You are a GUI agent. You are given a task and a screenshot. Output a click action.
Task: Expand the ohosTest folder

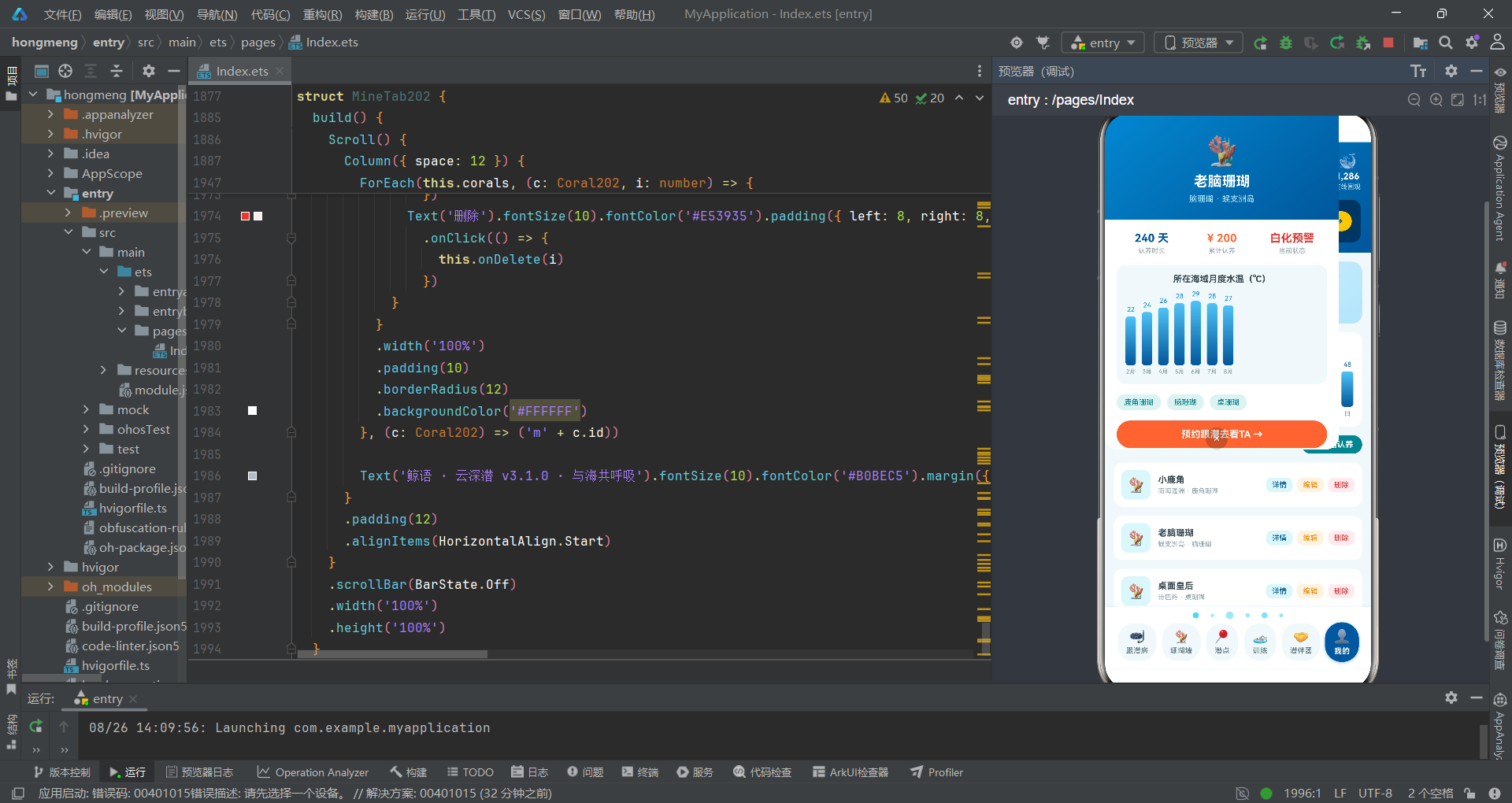point(86,429)
